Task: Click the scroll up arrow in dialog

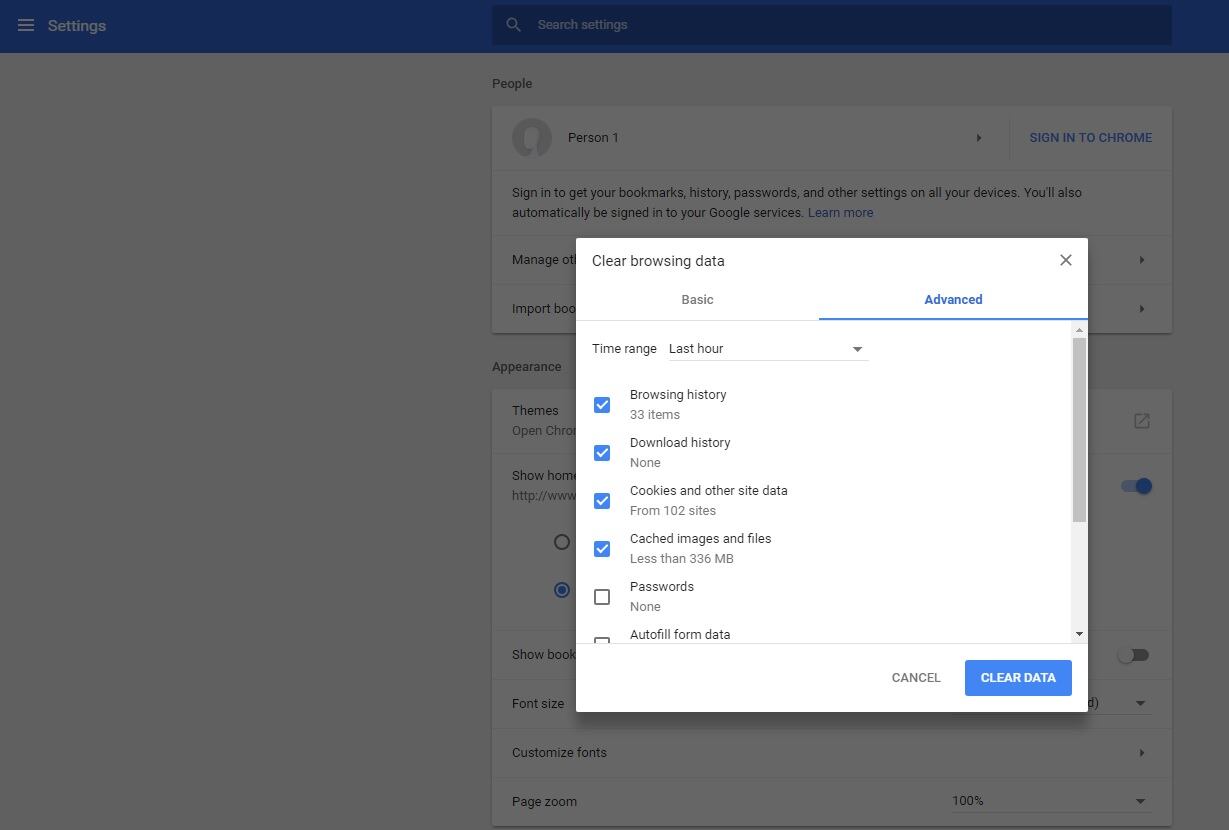Action: click(1079, 330)
